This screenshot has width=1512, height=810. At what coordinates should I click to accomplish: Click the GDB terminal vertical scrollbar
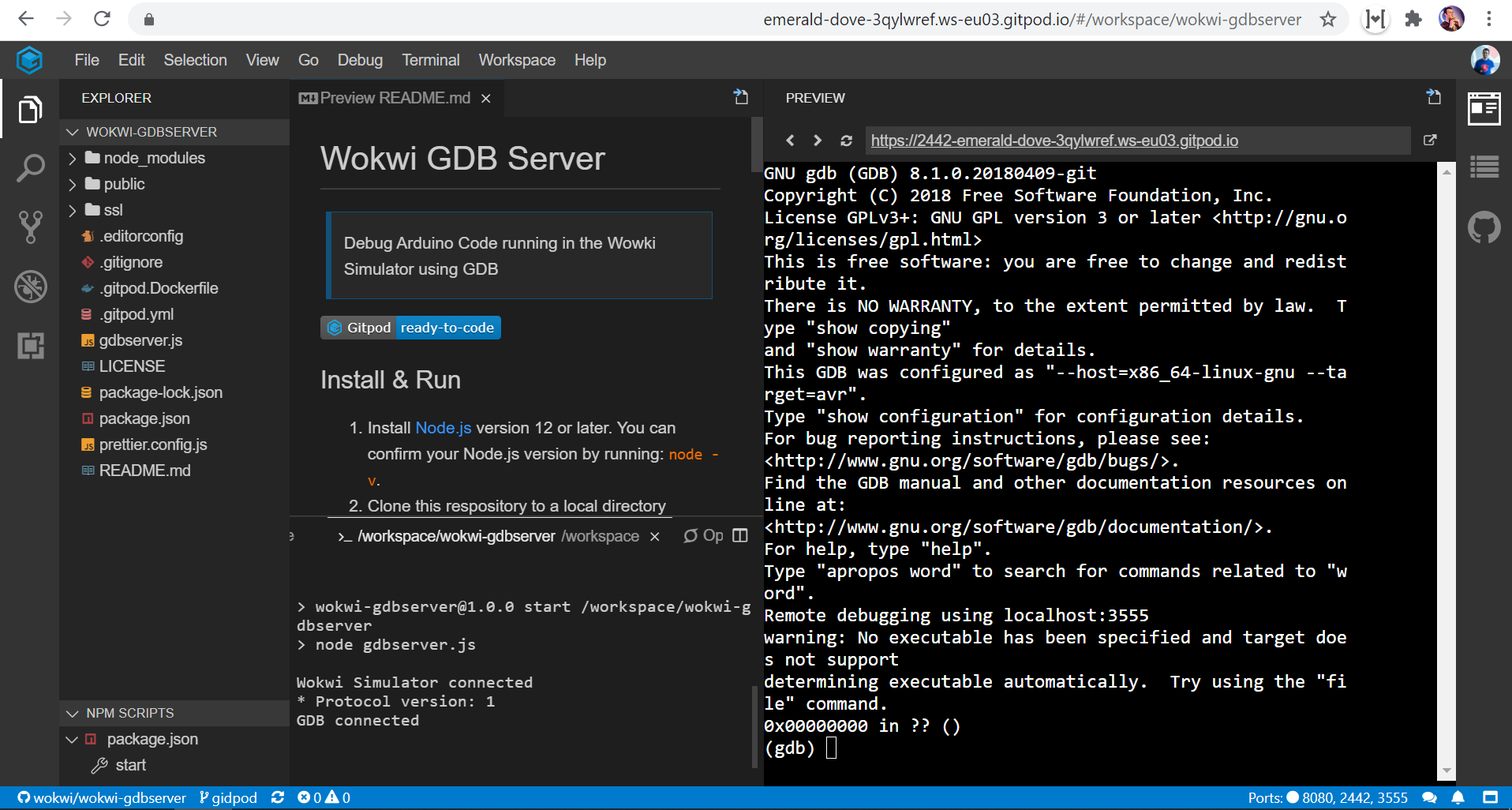1447,471
